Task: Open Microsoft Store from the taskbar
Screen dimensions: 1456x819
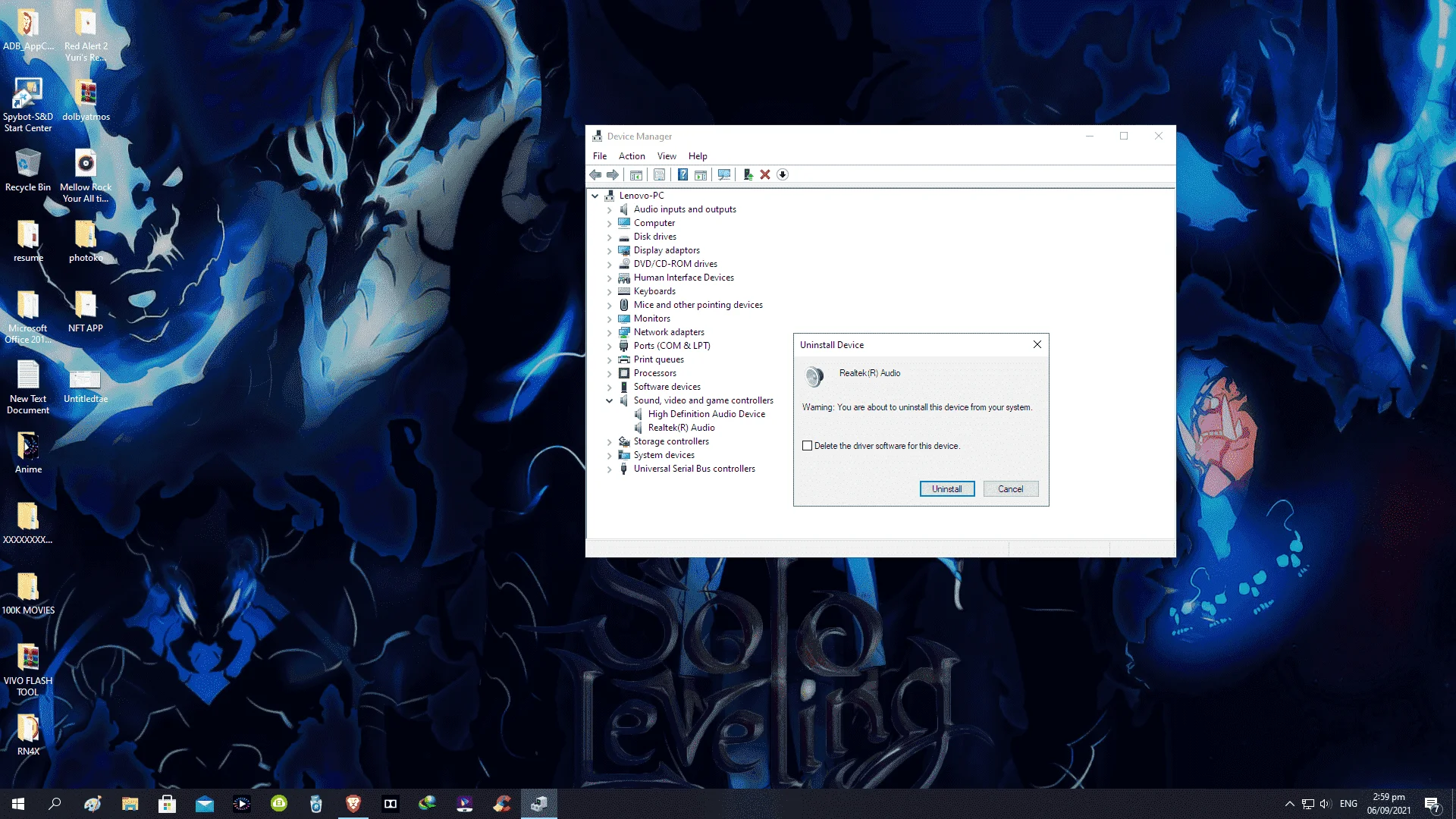Action: [x=167, y=804]
